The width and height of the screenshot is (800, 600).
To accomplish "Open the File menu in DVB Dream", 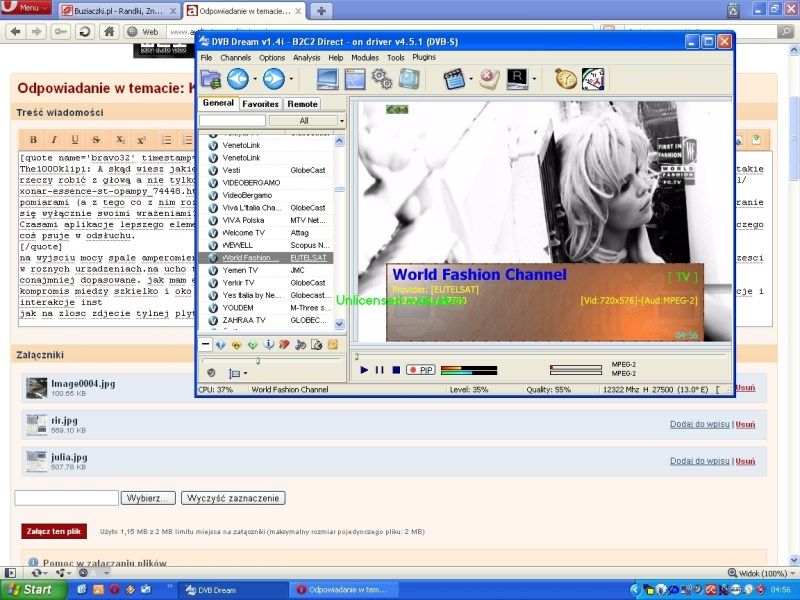I will click(x=206, y=58).
